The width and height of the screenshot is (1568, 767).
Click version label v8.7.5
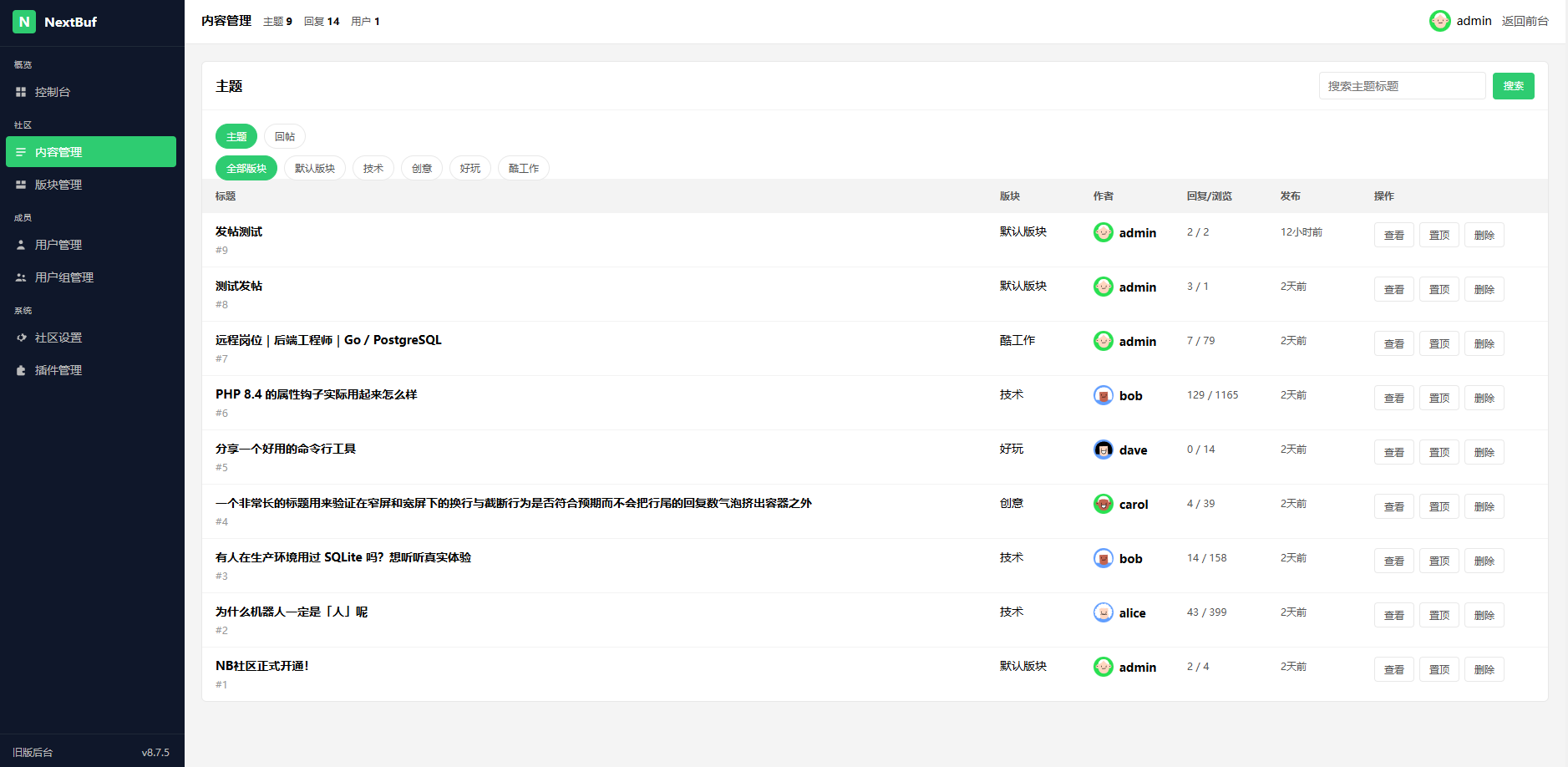[x=155, y=752]
